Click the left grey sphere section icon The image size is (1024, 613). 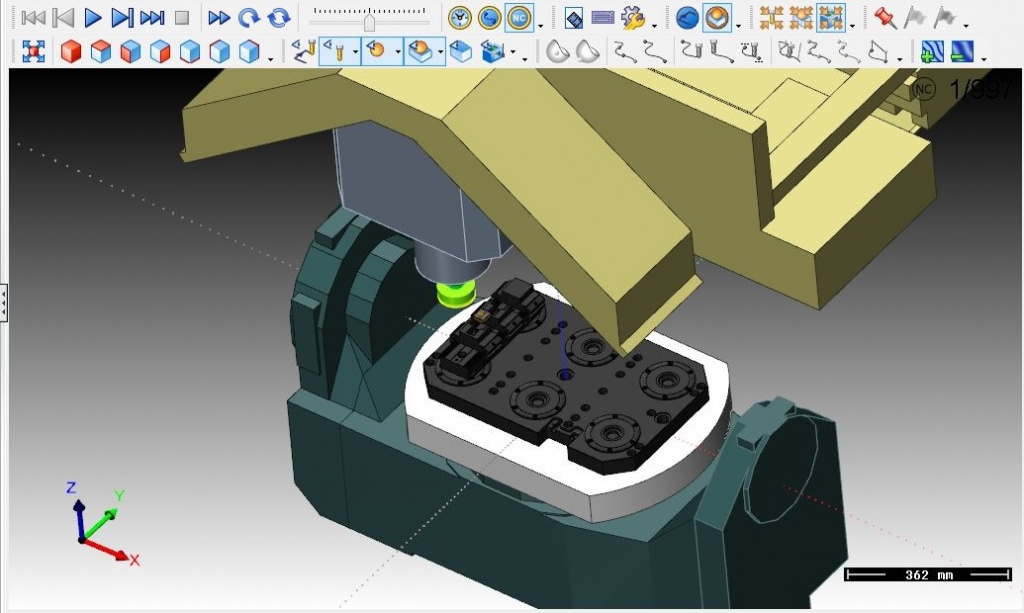tap(557, 52)
